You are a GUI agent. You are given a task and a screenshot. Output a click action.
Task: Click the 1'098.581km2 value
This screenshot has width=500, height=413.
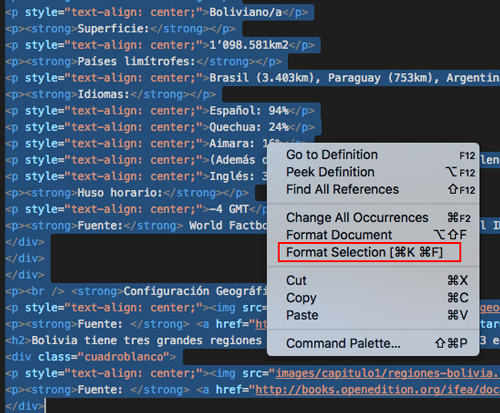(x=249, y=45)
